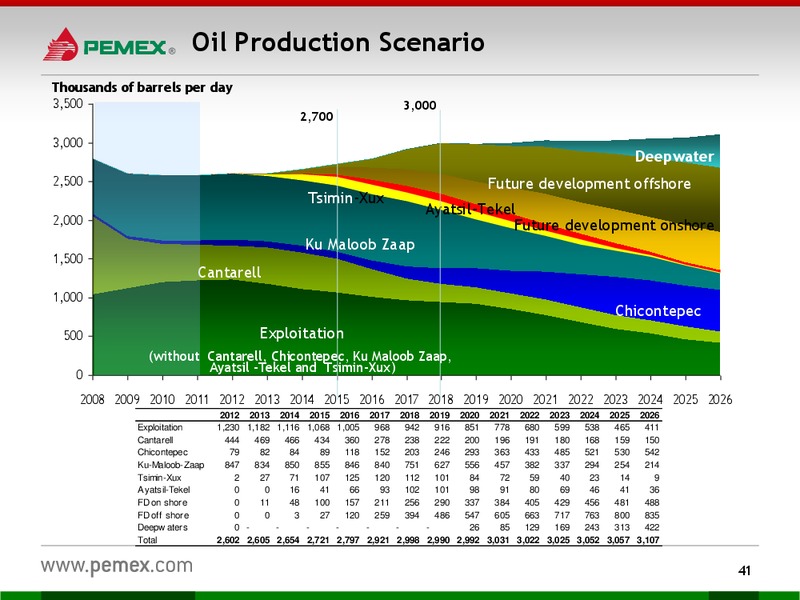Click Cantarell 2013 value 469

point(262,440)
